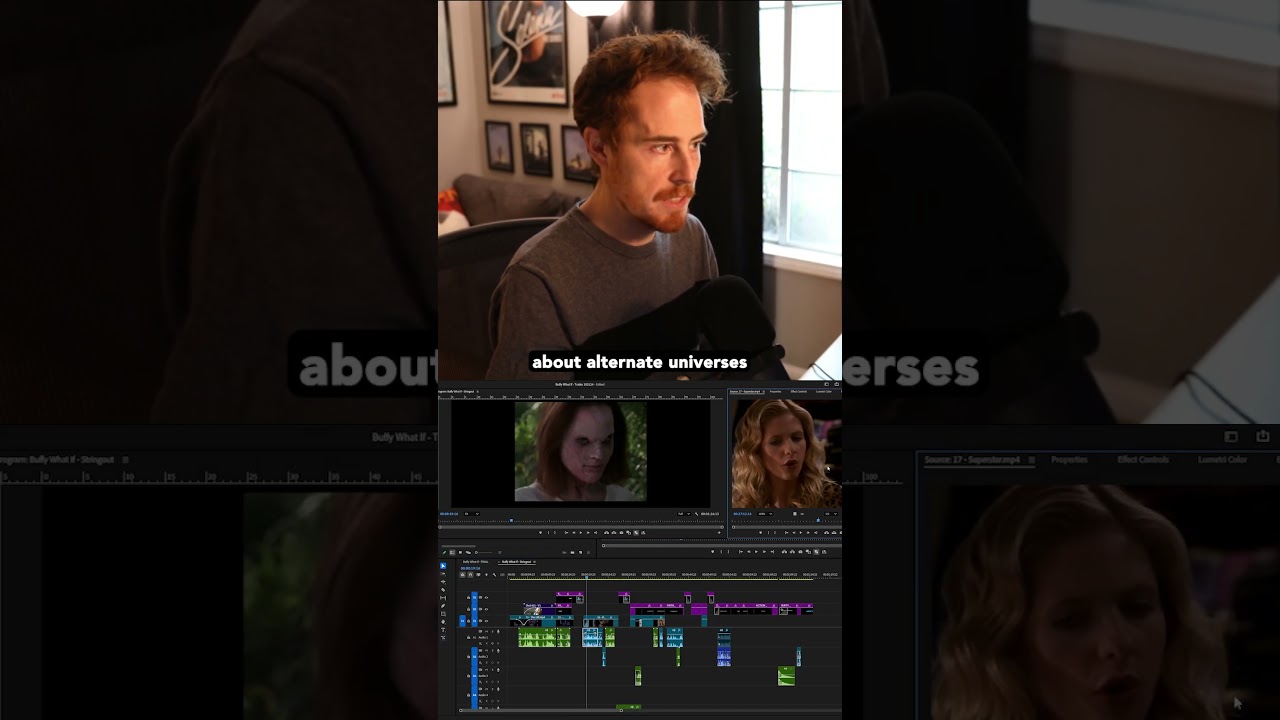Viewport: 1280px width, 720px height.
Task: Export frame from Program monitor
Action: click(x=621, y=533)
